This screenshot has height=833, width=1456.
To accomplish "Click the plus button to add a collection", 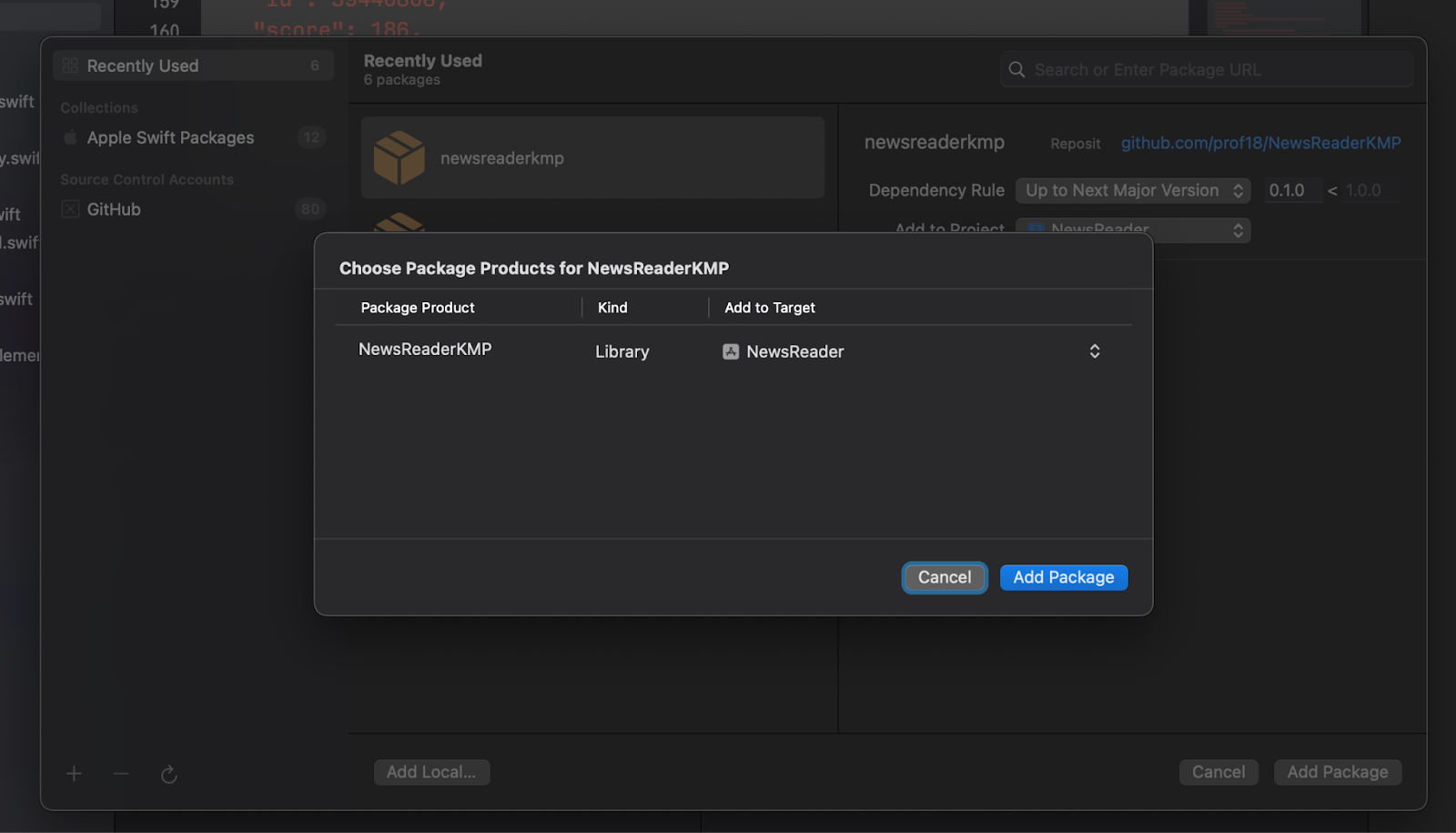I will click(74, 774).
